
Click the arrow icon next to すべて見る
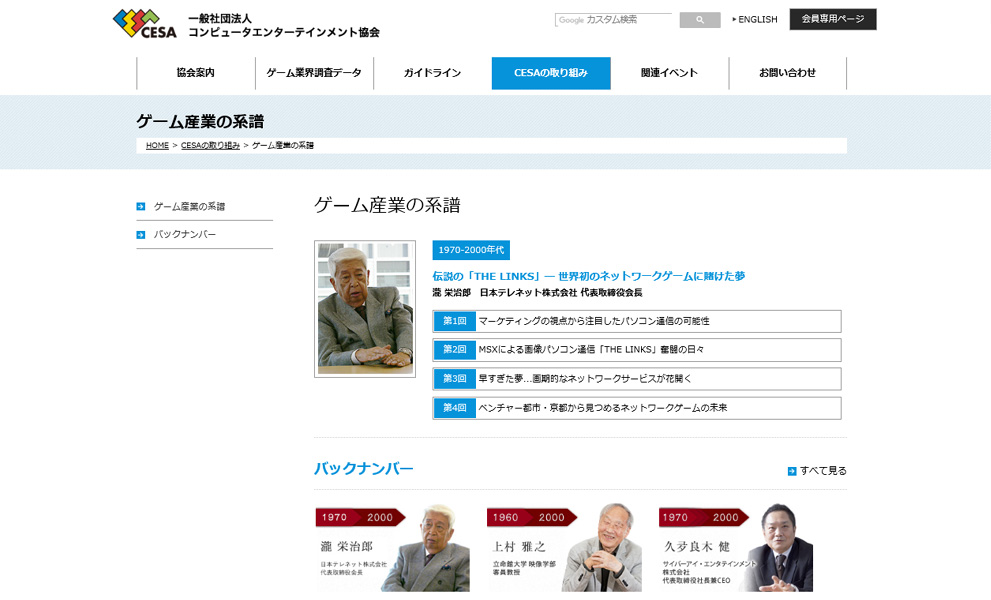tap(792, 471)
